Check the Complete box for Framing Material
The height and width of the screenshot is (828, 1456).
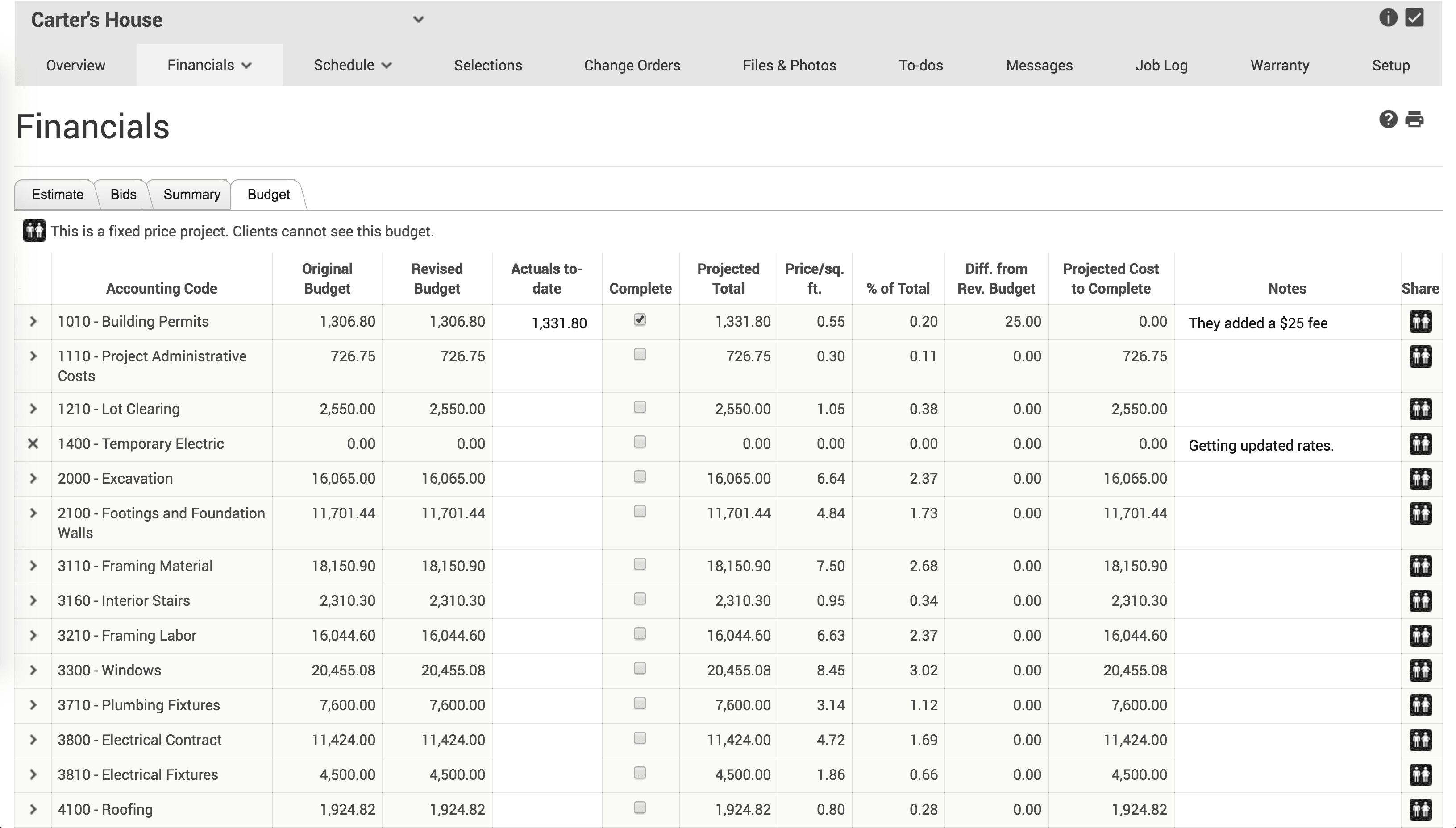640,564
